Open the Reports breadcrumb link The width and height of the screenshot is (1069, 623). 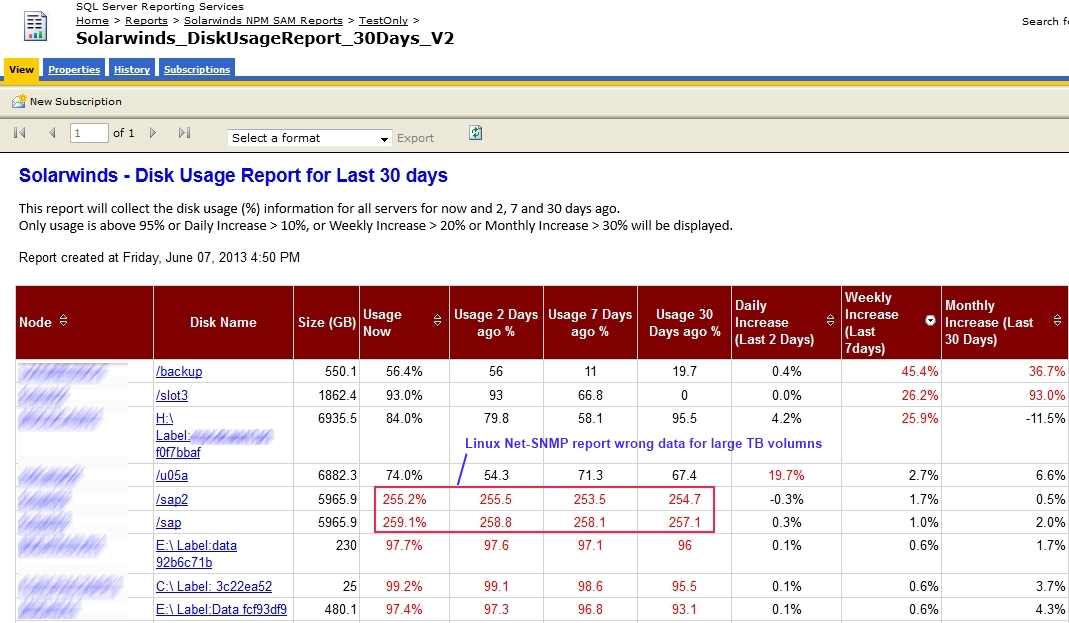point(146,20)
